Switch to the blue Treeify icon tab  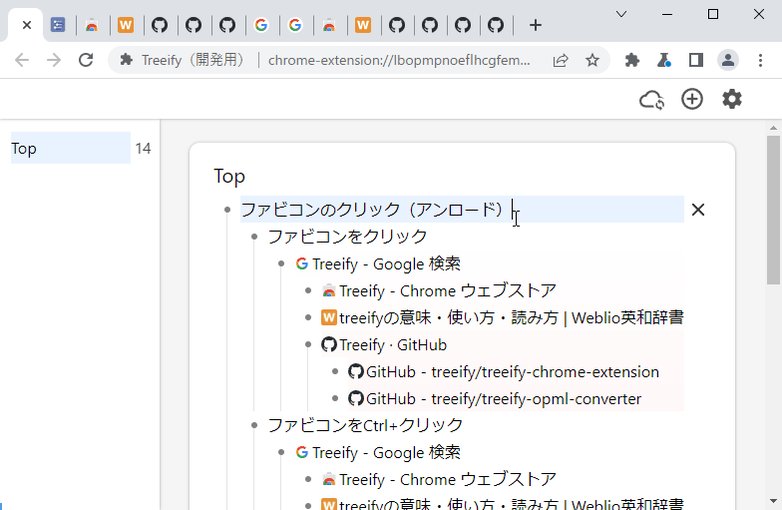[x=58, y=25]
